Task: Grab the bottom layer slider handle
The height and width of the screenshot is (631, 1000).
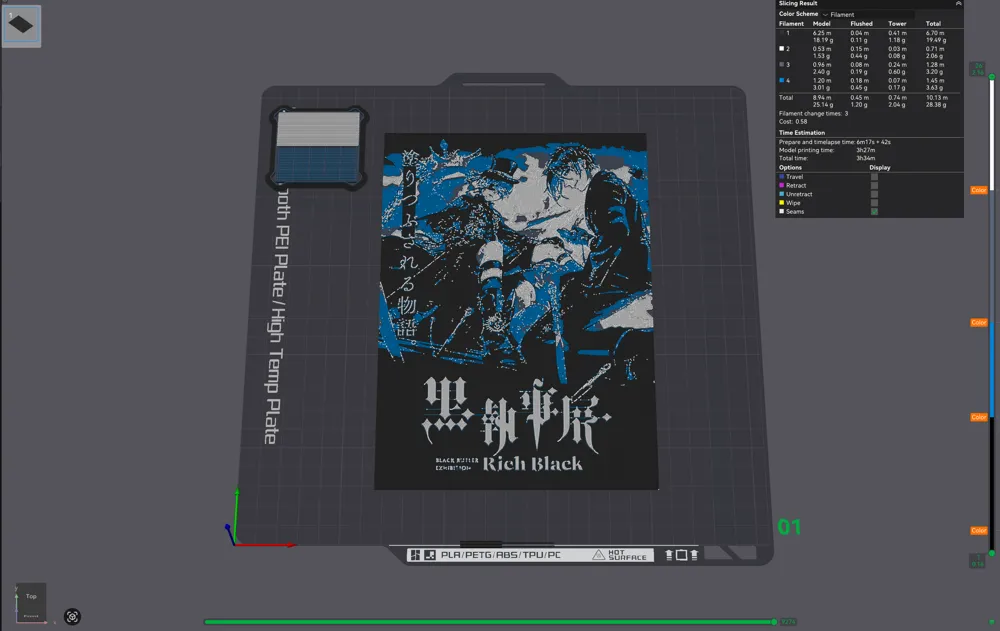Action: point(992,553)
